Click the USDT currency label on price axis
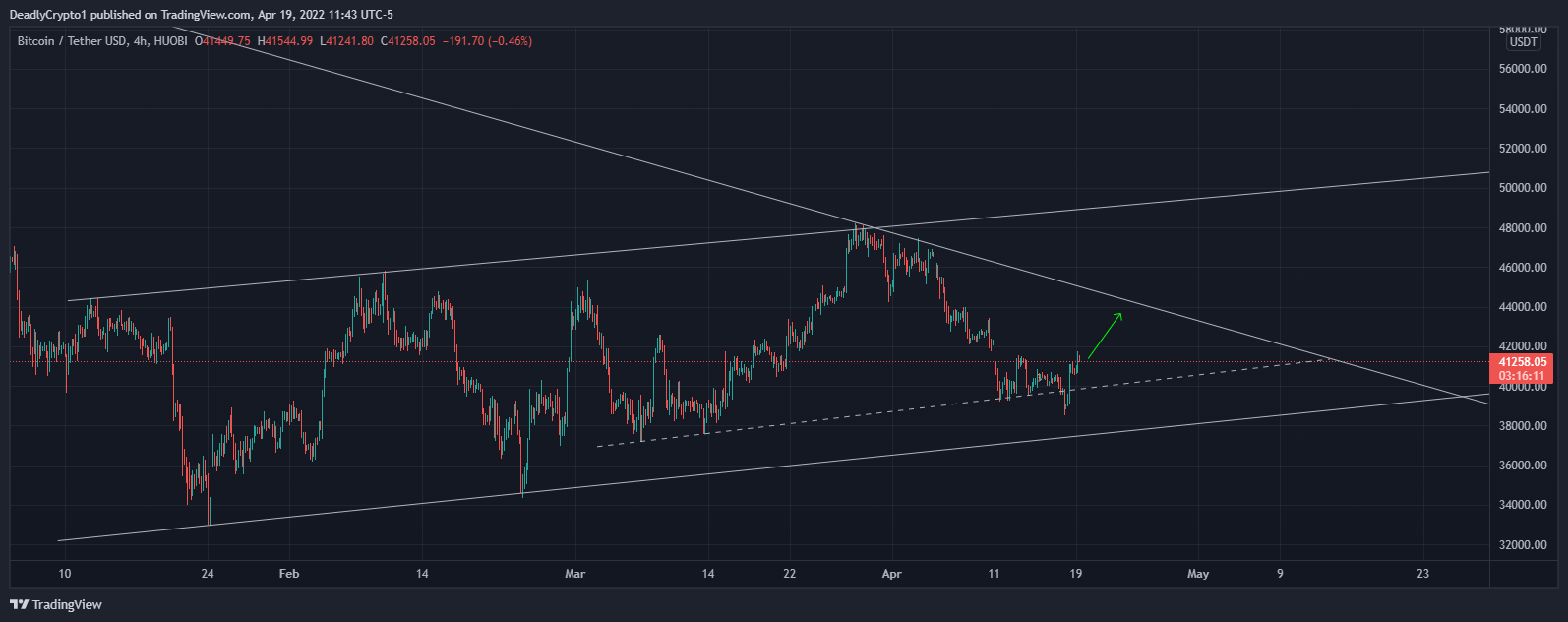Screen dimensions: 1568x622 [1524, 42]
